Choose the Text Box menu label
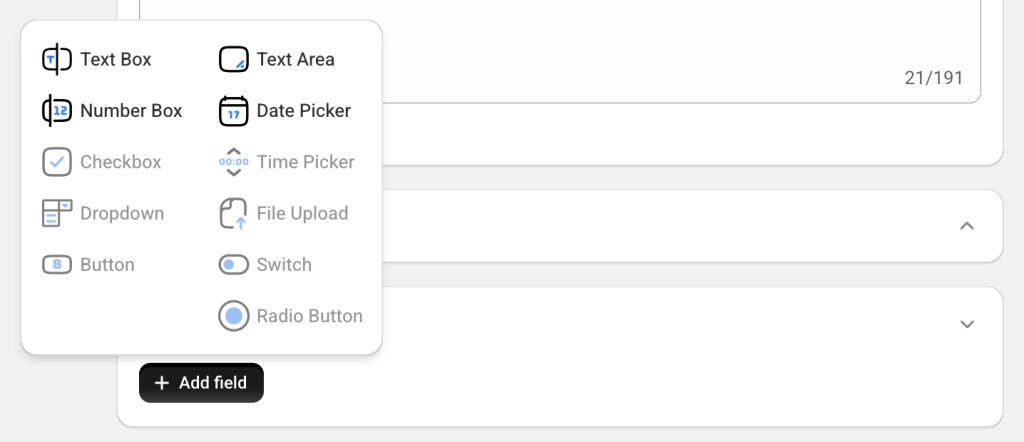 [x=116, y=59]
